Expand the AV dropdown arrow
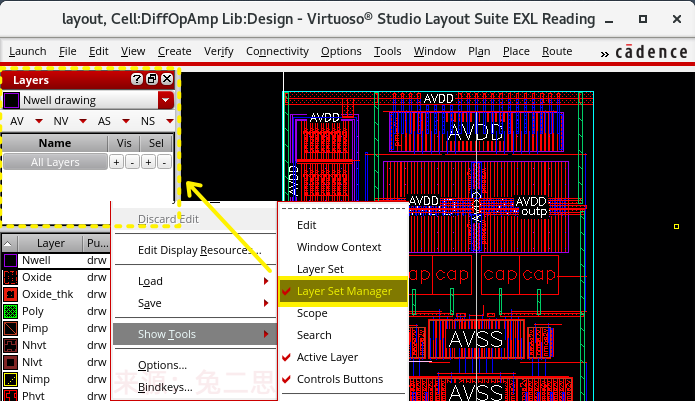The image size is (695, 401). coord(39,121)
